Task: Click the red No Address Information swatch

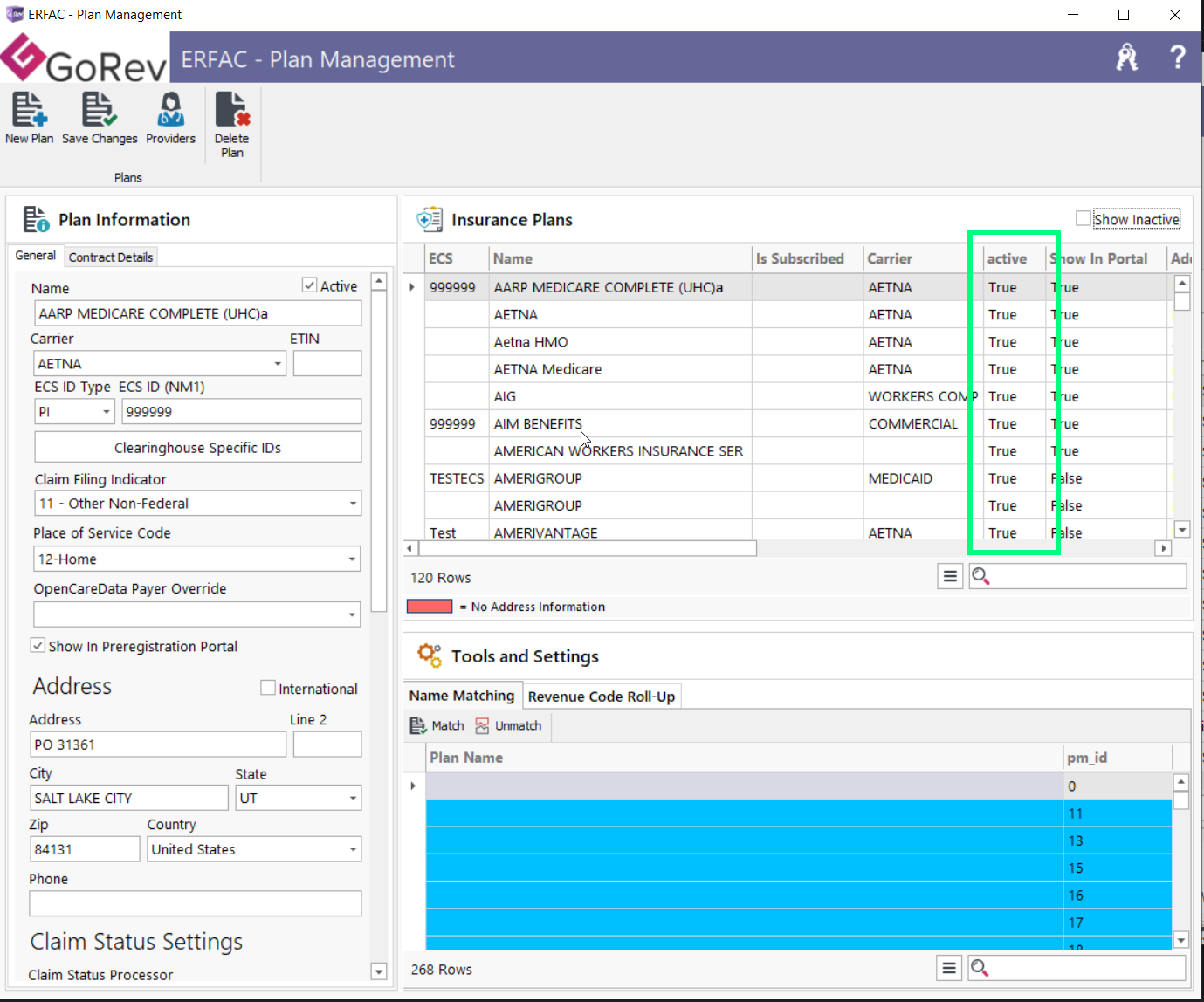Action: [x=430, y=606]
